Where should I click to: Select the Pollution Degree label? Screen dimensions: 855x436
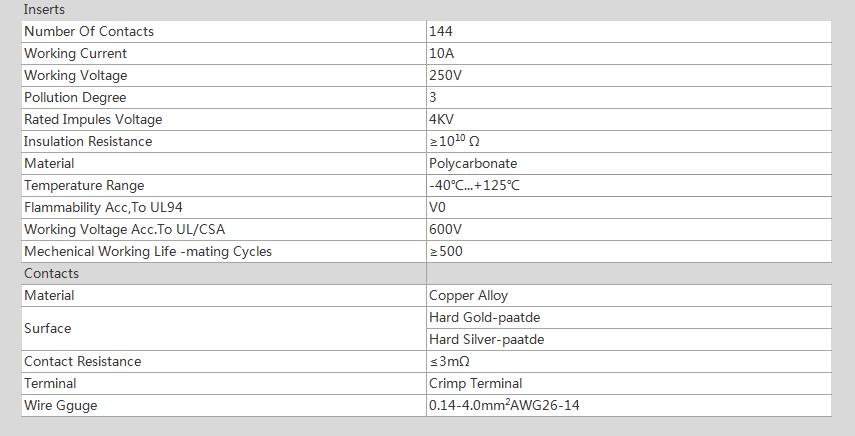(75, 98)
